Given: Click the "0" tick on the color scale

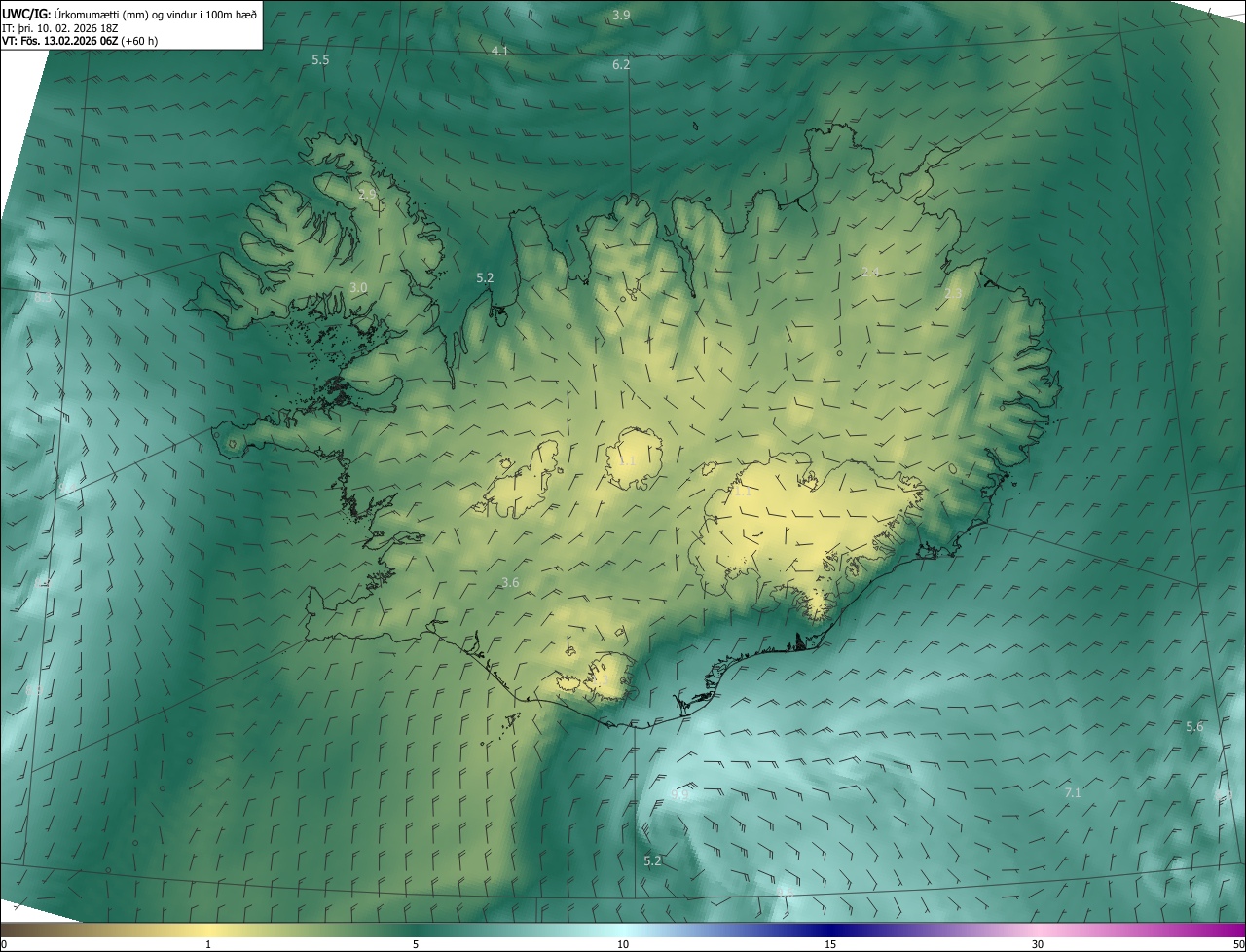Looking at the screenshot, I should pyautogui.click(x=4, y=944).
